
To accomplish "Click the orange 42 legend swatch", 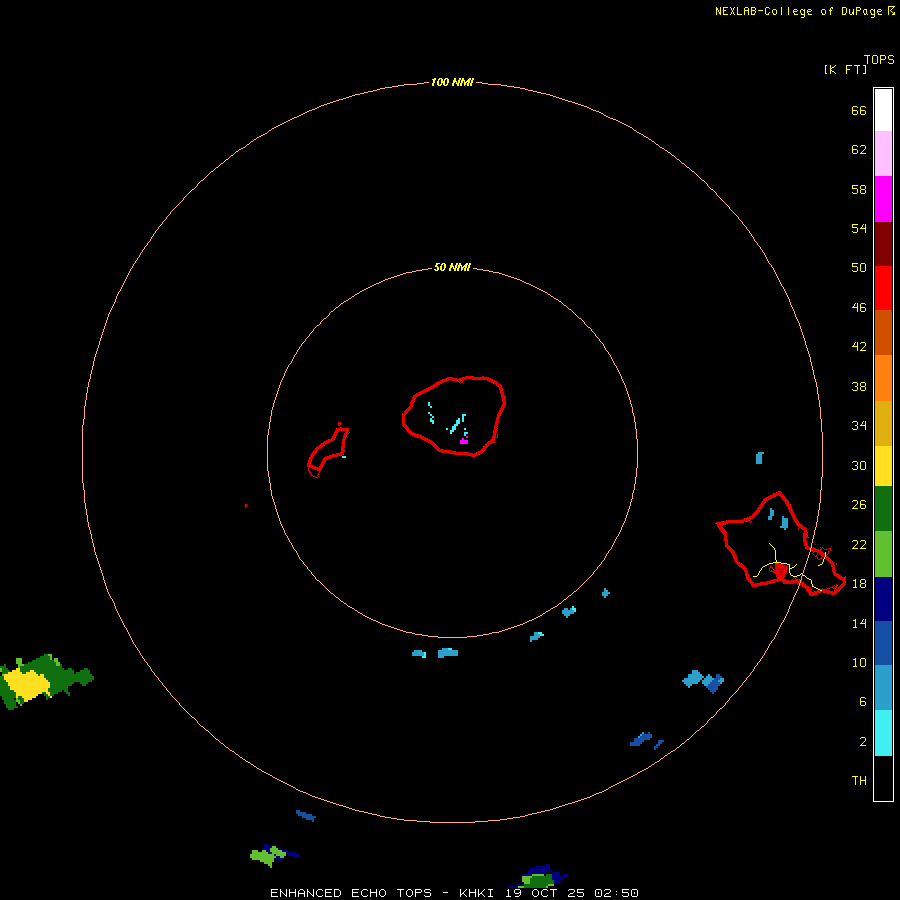I will [x=883, y=378].
